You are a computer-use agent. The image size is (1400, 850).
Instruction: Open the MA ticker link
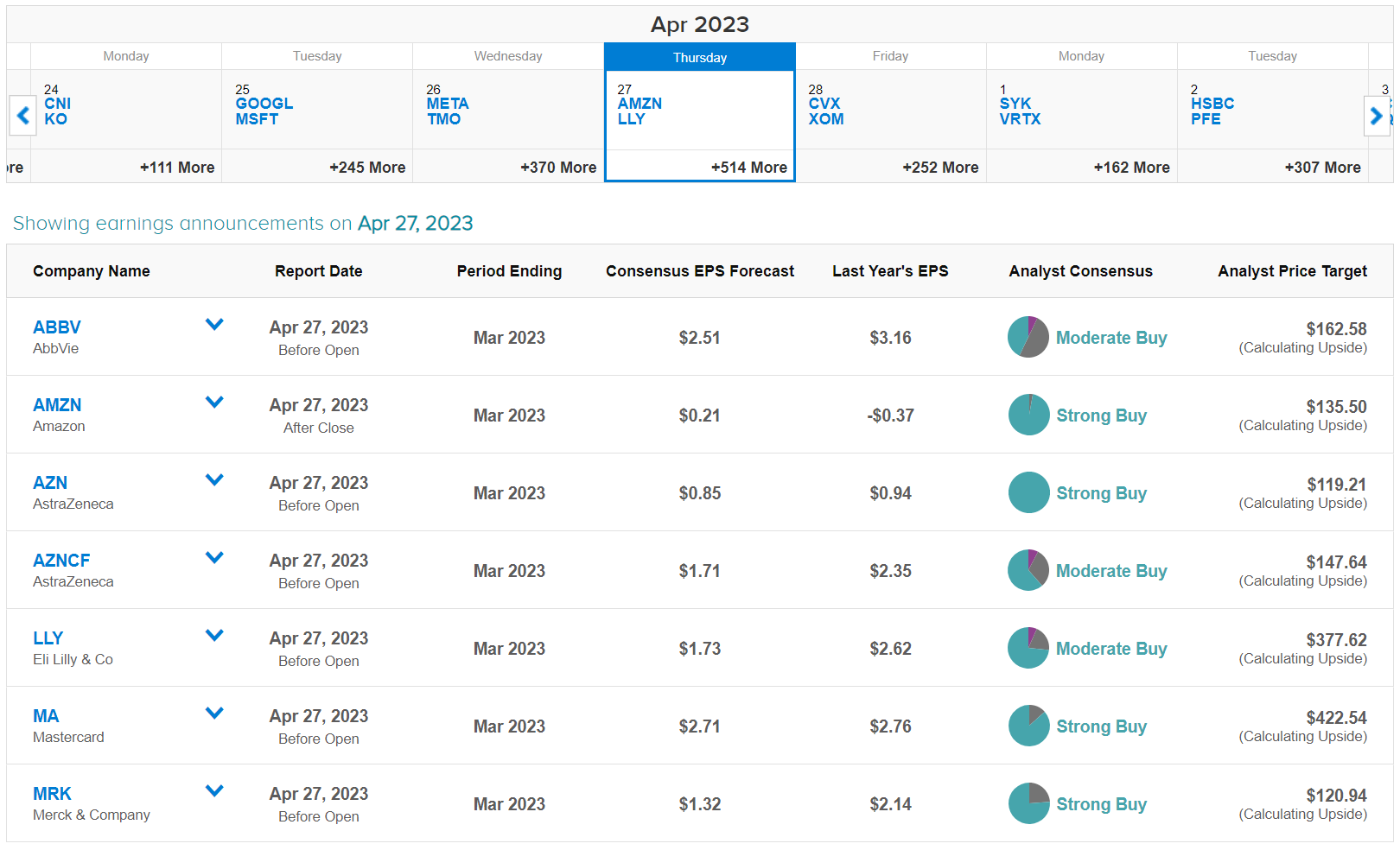point(46,716)
